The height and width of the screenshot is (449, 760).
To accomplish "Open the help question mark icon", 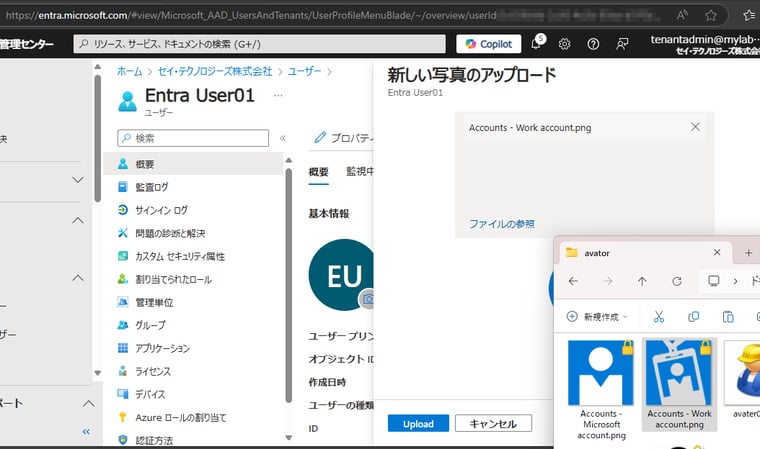I will pyautogui.click(x=593, y=44).
